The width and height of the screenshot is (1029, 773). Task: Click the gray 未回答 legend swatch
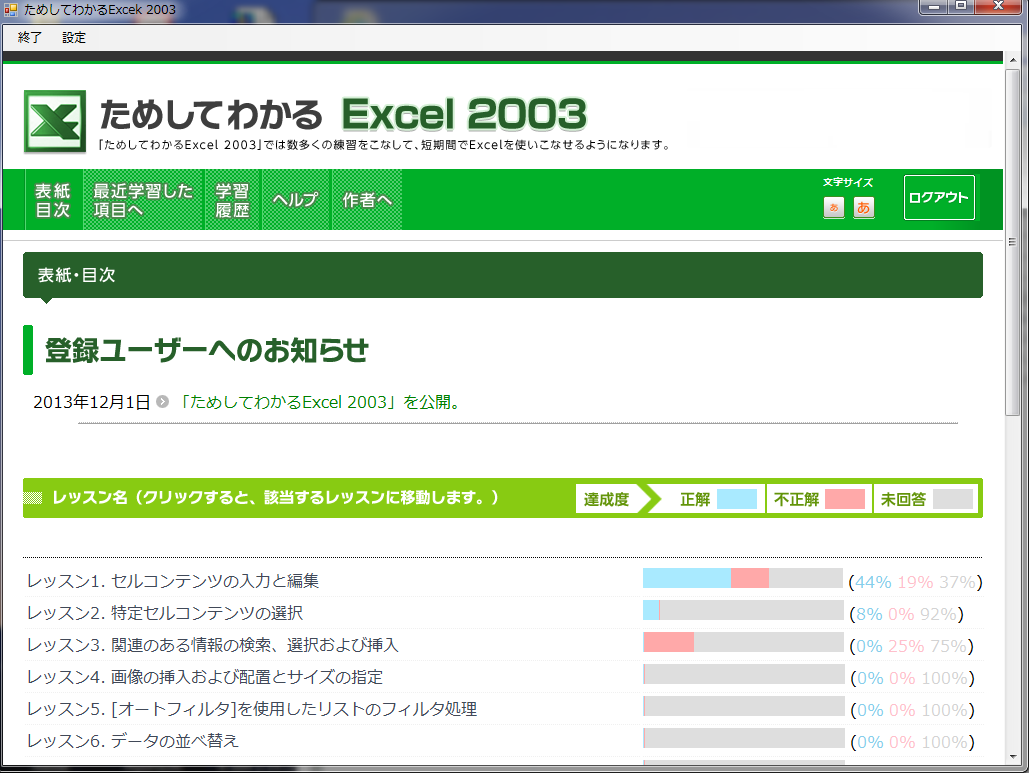click(x=953, y=499)
